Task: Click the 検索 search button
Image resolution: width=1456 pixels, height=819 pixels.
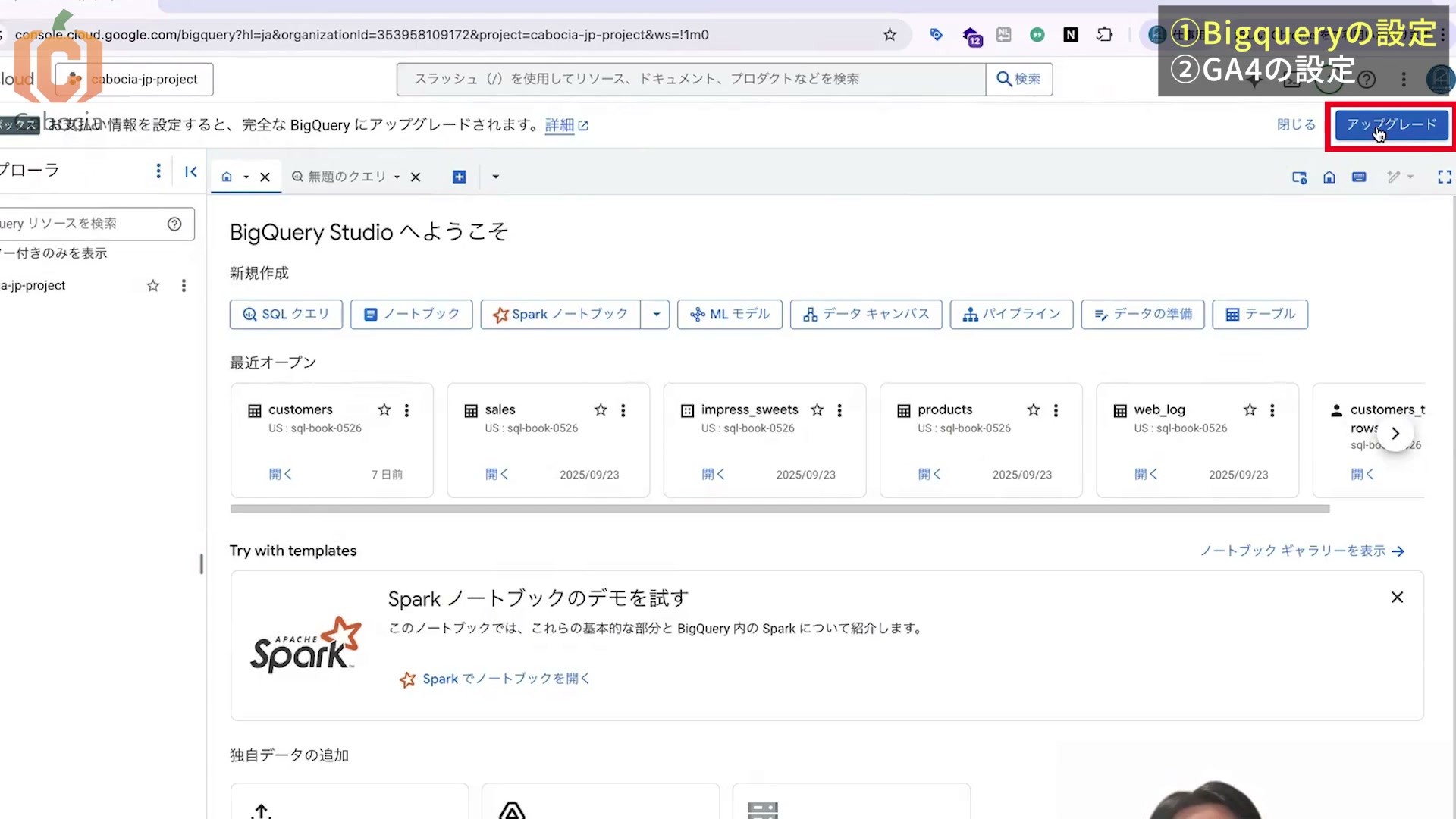Action: tap(1019, 79)
